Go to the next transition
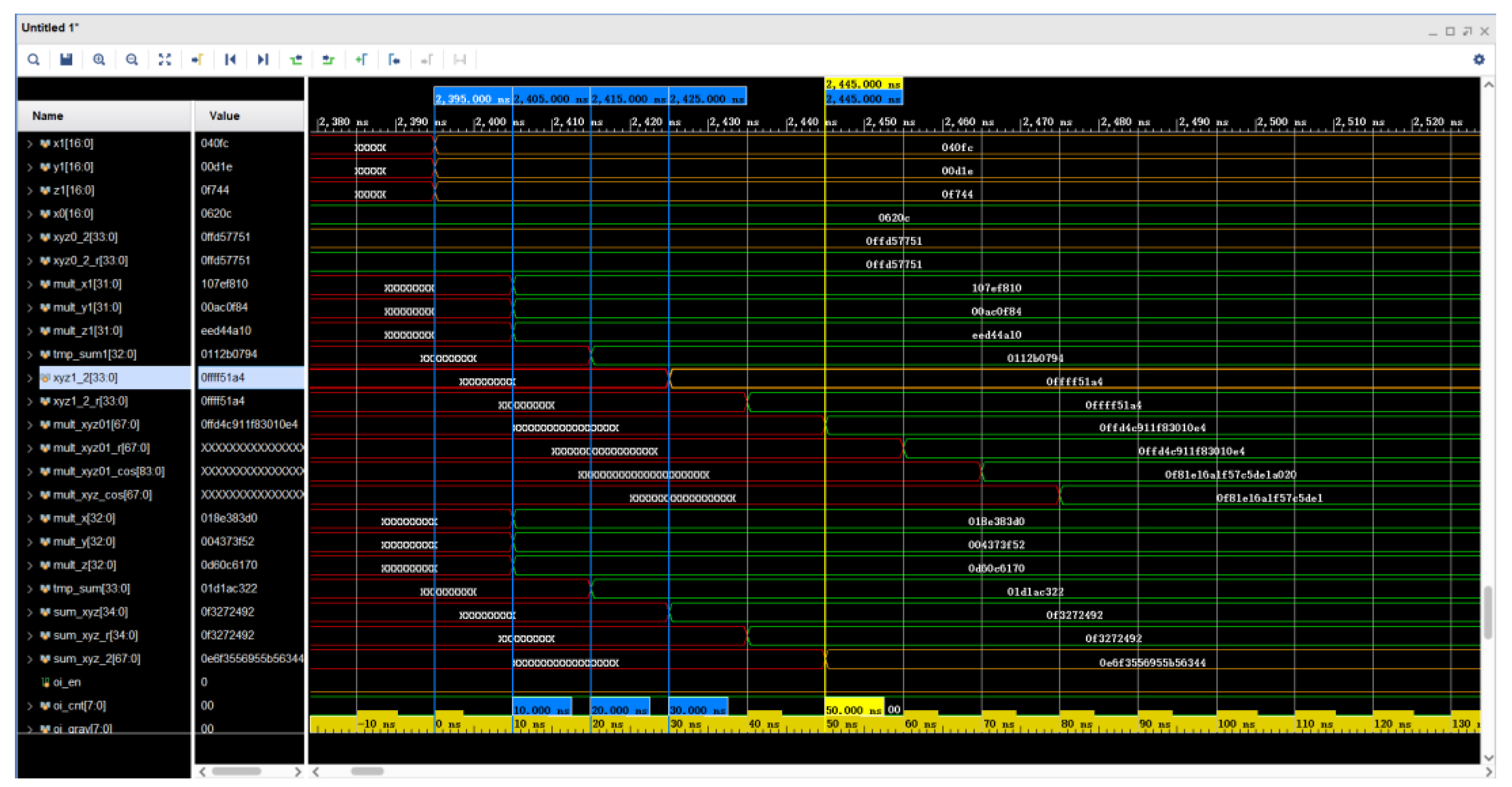This screenshot has width=1512, height=787. pyautogui.click(x=329, y=60)
